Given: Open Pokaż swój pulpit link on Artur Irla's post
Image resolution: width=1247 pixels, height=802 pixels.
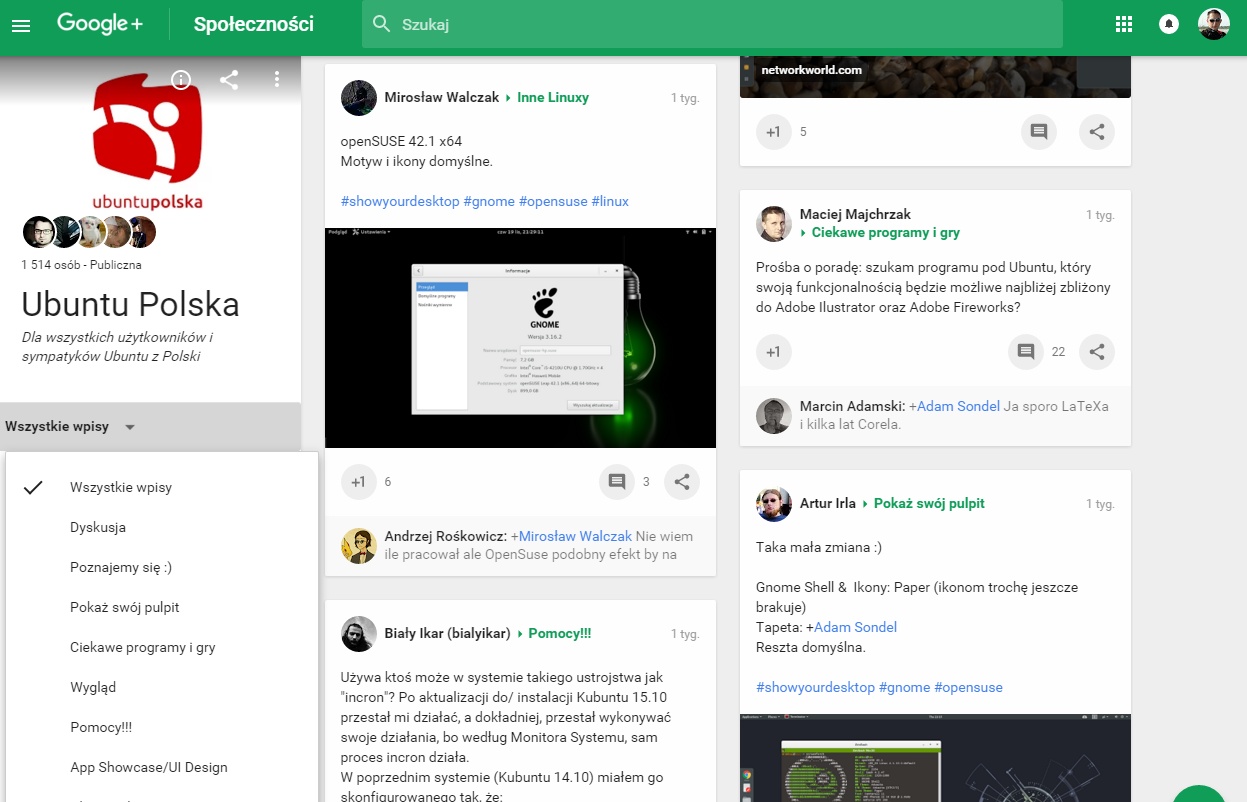Looking at the screenshot, I should tap(927, 504).
